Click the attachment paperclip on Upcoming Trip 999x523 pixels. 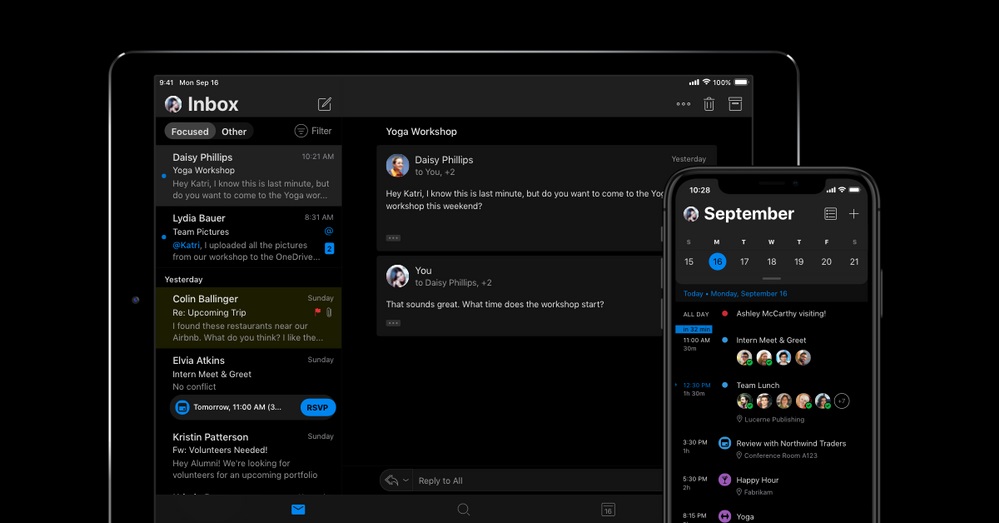tap(329, 312)
